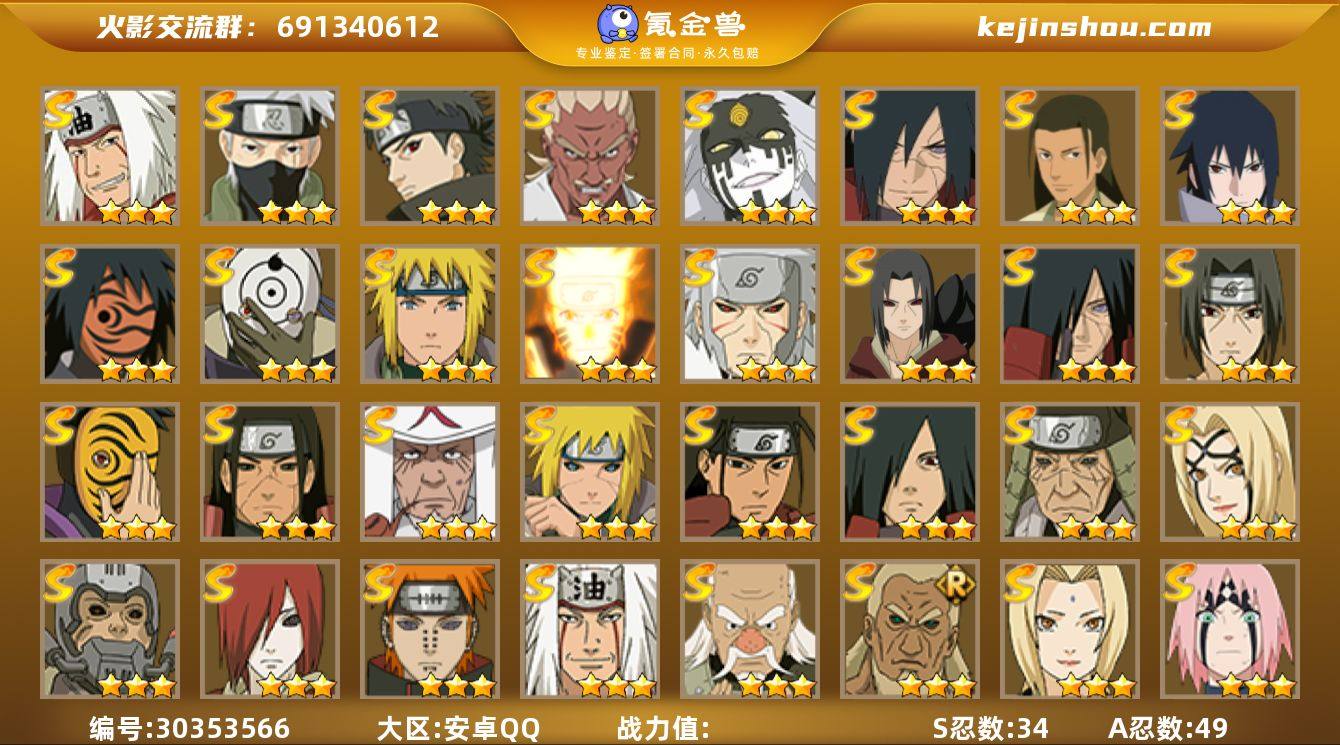The image size is (1340, 745).
Task: Click the A忍数:49 counter
Action: 1168,728
